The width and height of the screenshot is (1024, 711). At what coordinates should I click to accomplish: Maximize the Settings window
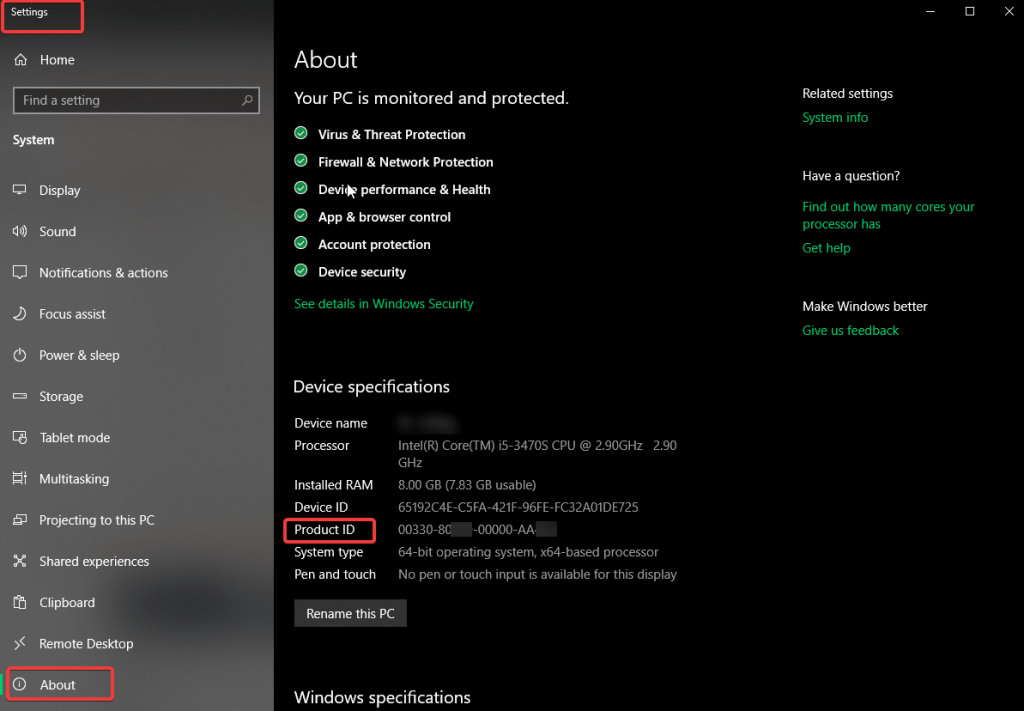point(970,11)
